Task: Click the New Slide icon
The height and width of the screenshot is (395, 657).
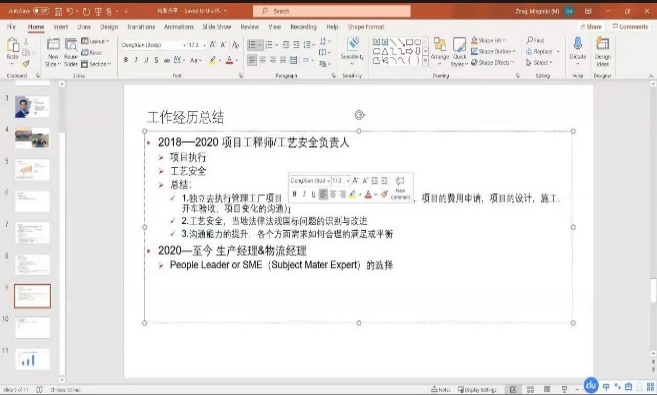Action: tap(53, 44)
